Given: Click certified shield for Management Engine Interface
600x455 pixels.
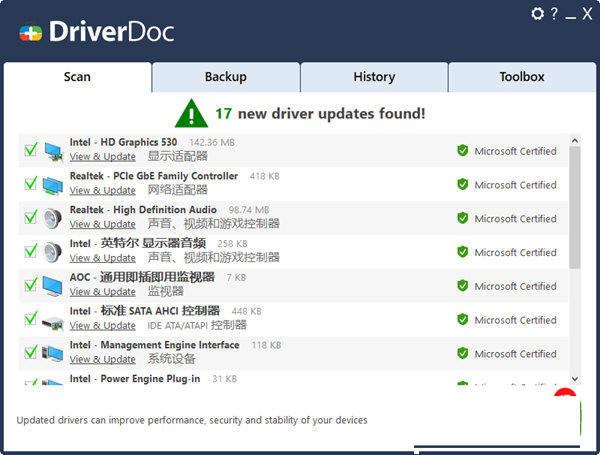Looking at the screenshot, I should tap(463, 353).
